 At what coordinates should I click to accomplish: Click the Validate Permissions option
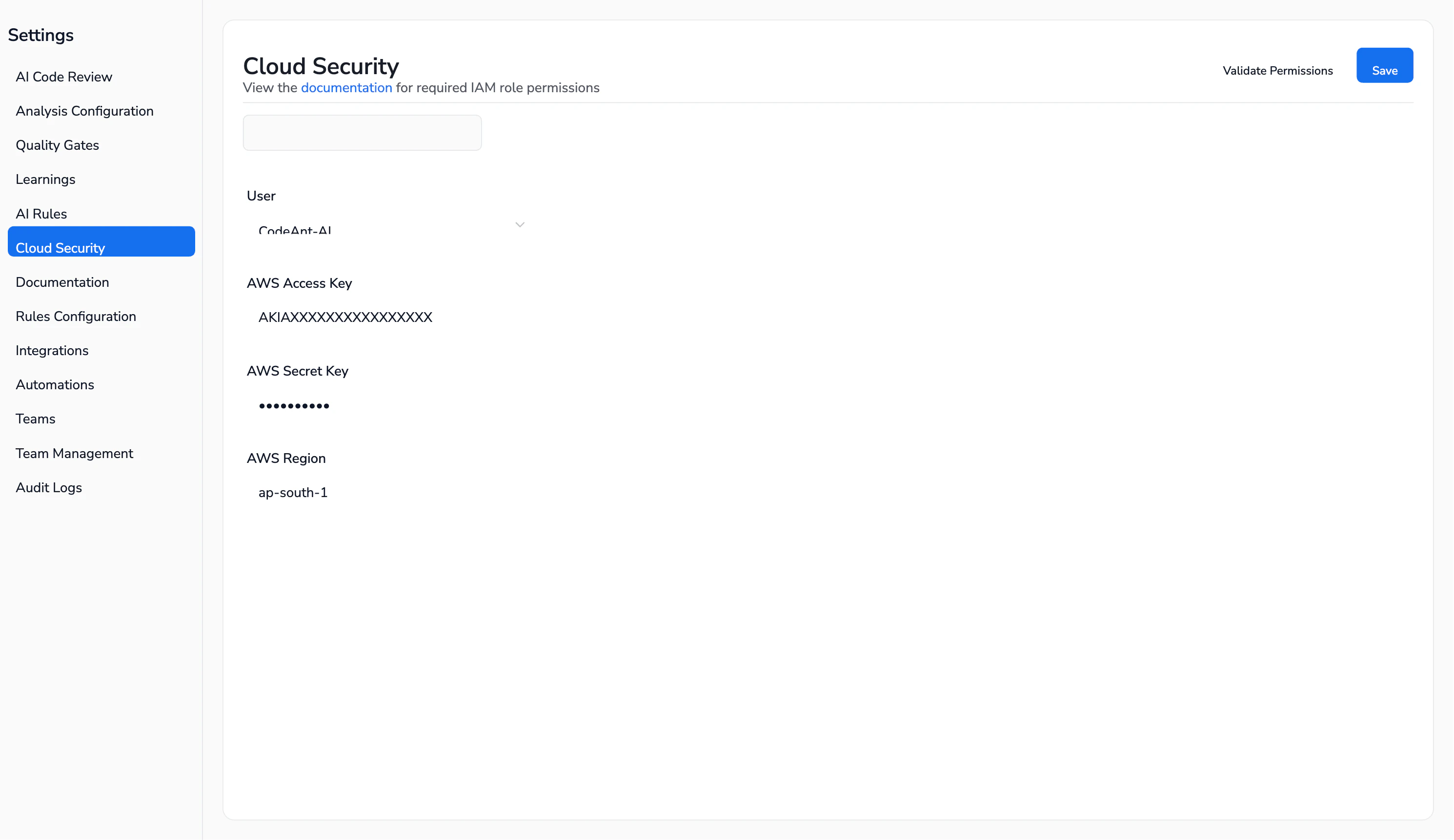coord(1277,70)
